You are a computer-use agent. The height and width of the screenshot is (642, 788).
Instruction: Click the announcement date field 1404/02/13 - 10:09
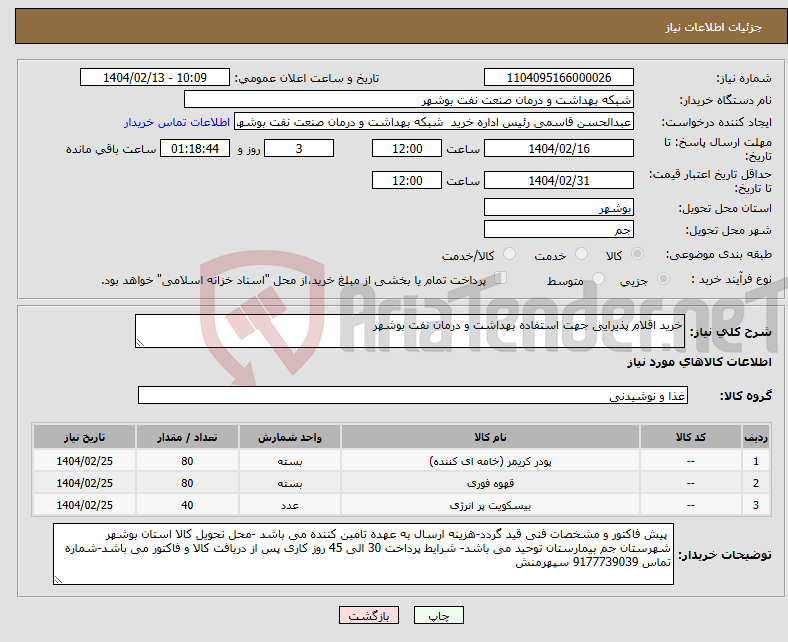click(155, 77)
